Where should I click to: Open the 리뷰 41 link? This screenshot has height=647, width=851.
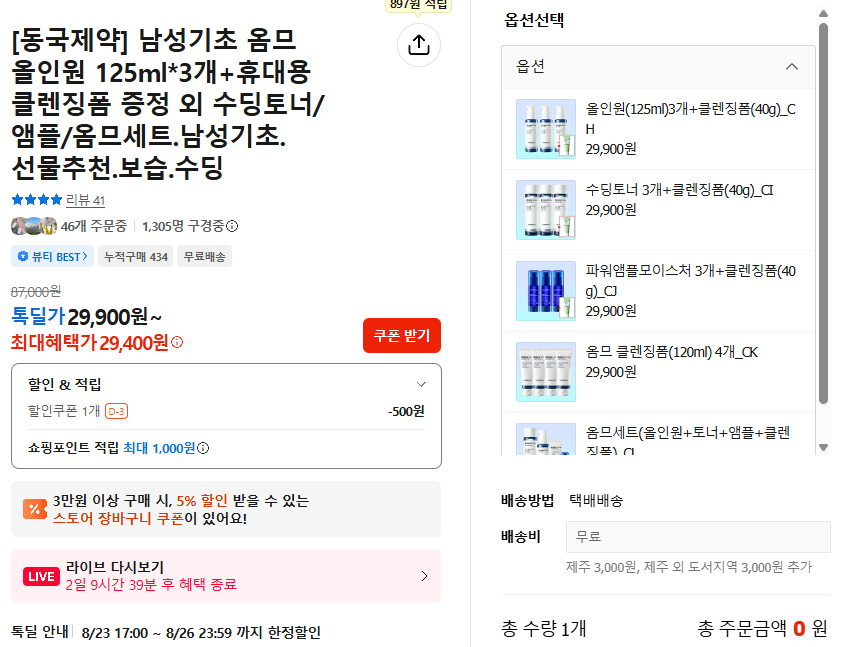click(x=85, y=200)
